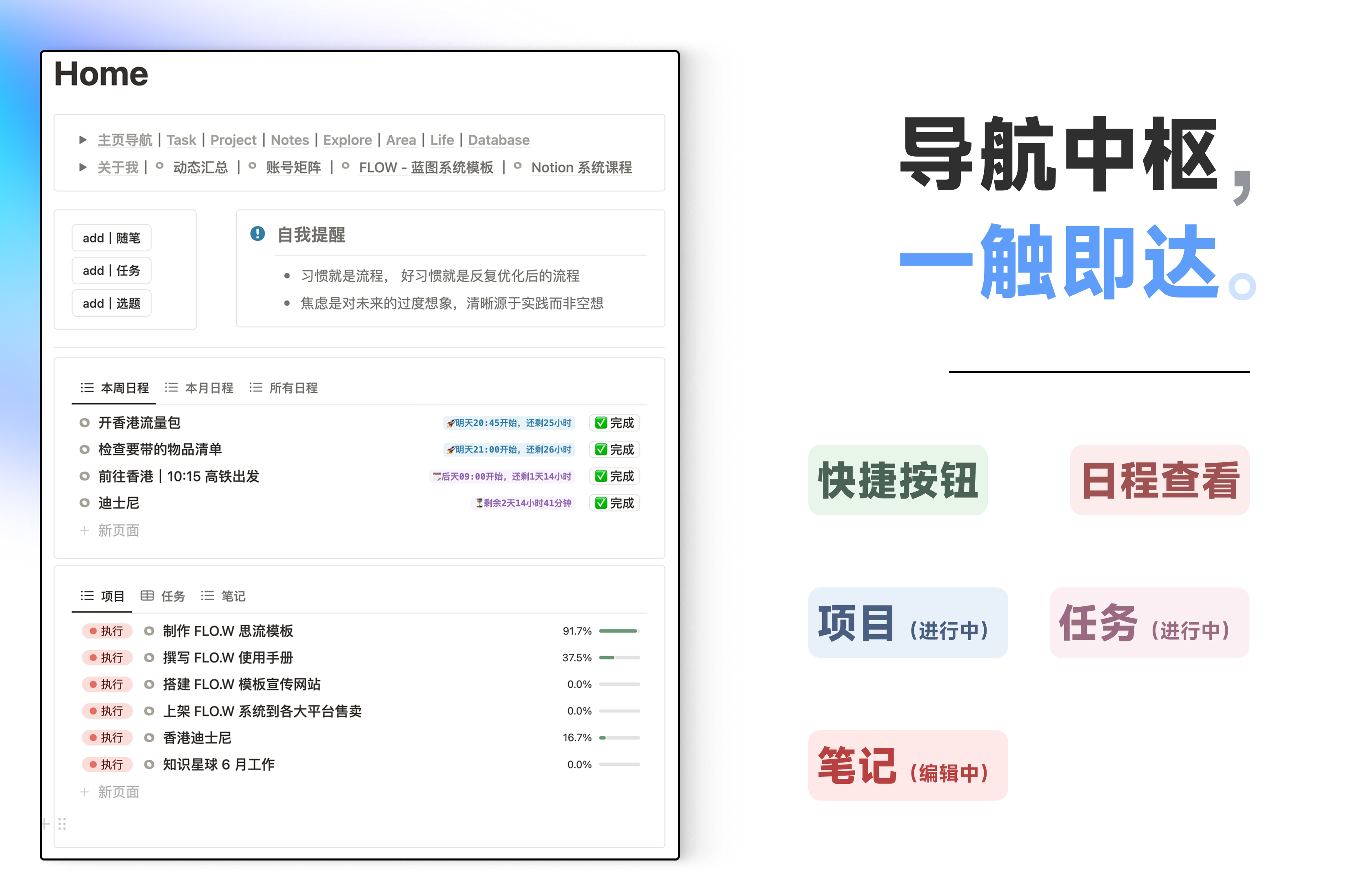Click 执行 status tag of 香港迪士尼

click(107, 738)
